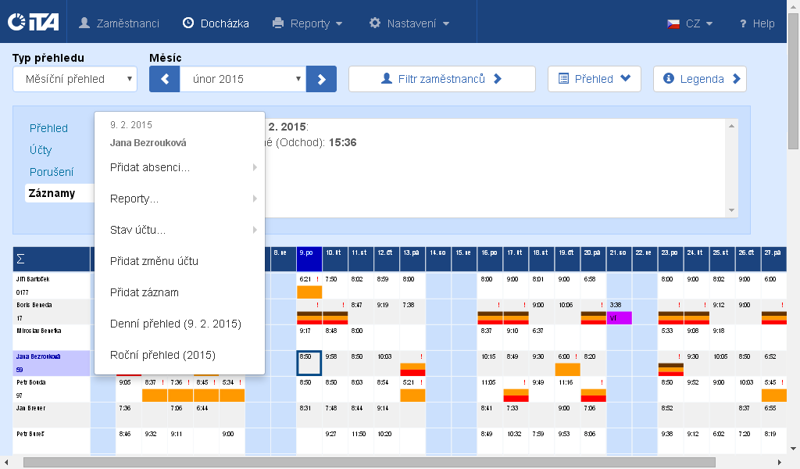Open the Legenda button
The image size is (800, 469).
[x=699, y=79]
